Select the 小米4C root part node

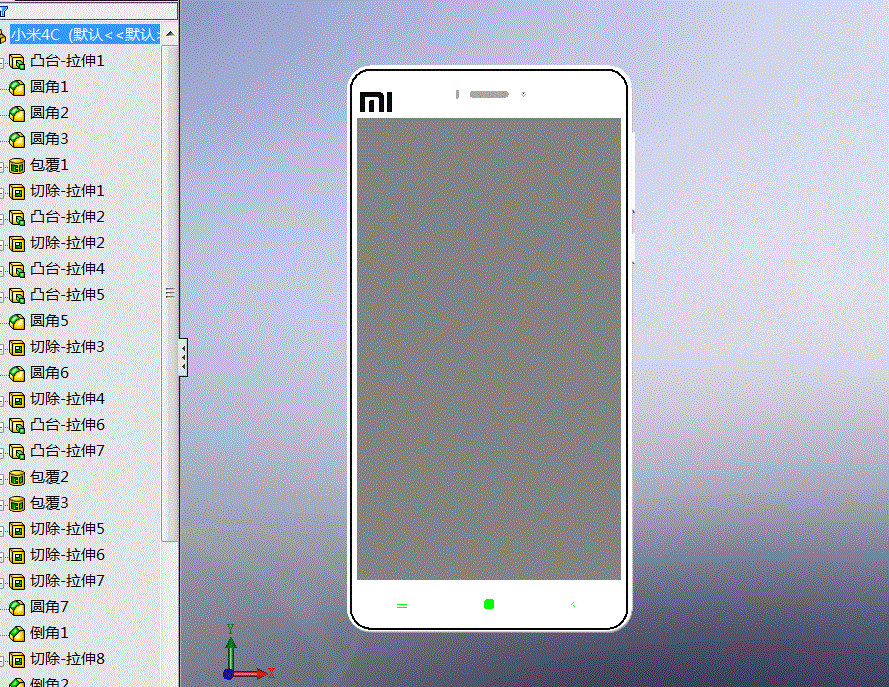coord(86,35)
